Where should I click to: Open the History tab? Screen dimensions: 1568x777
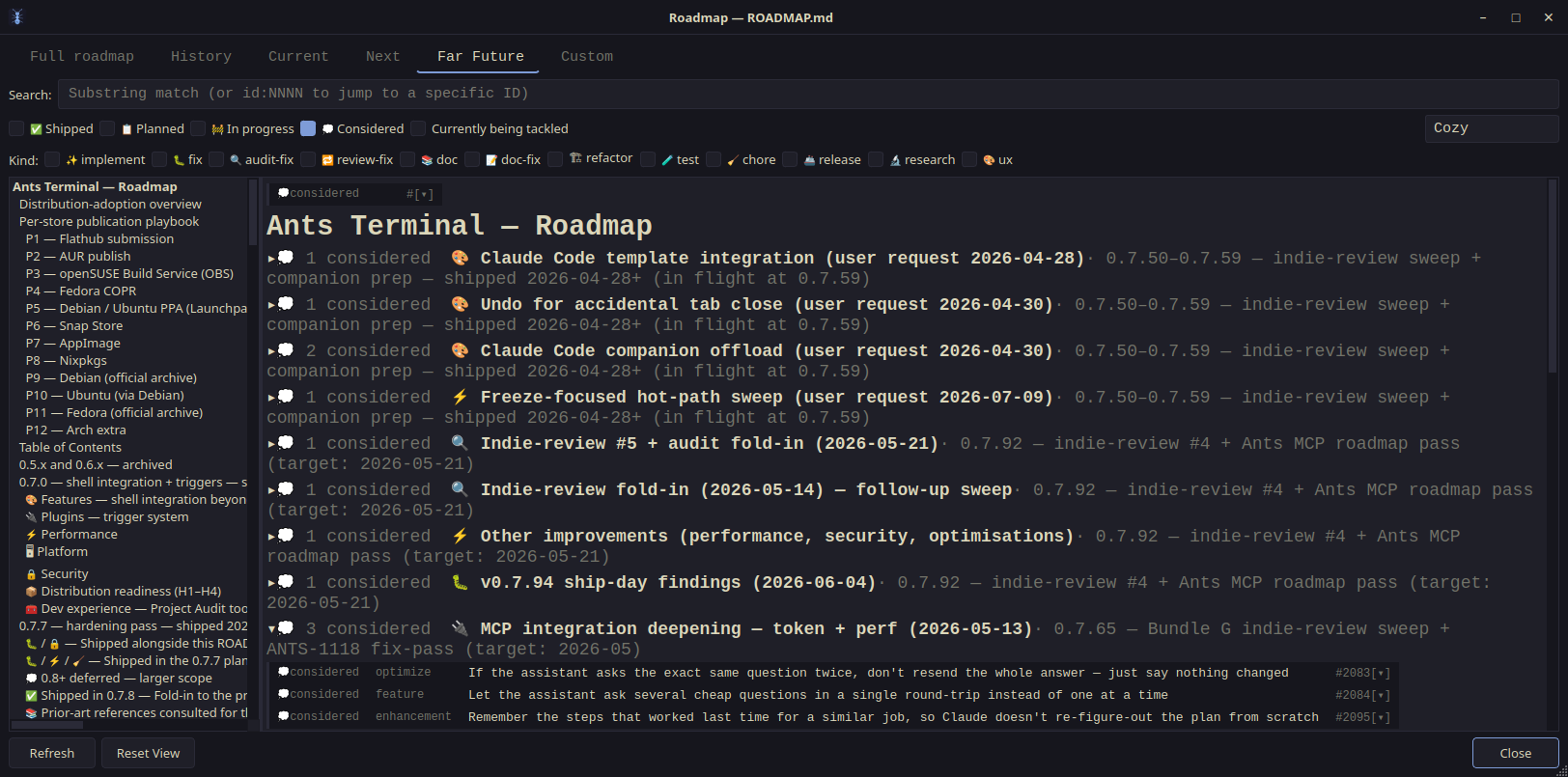click(201, 56)
